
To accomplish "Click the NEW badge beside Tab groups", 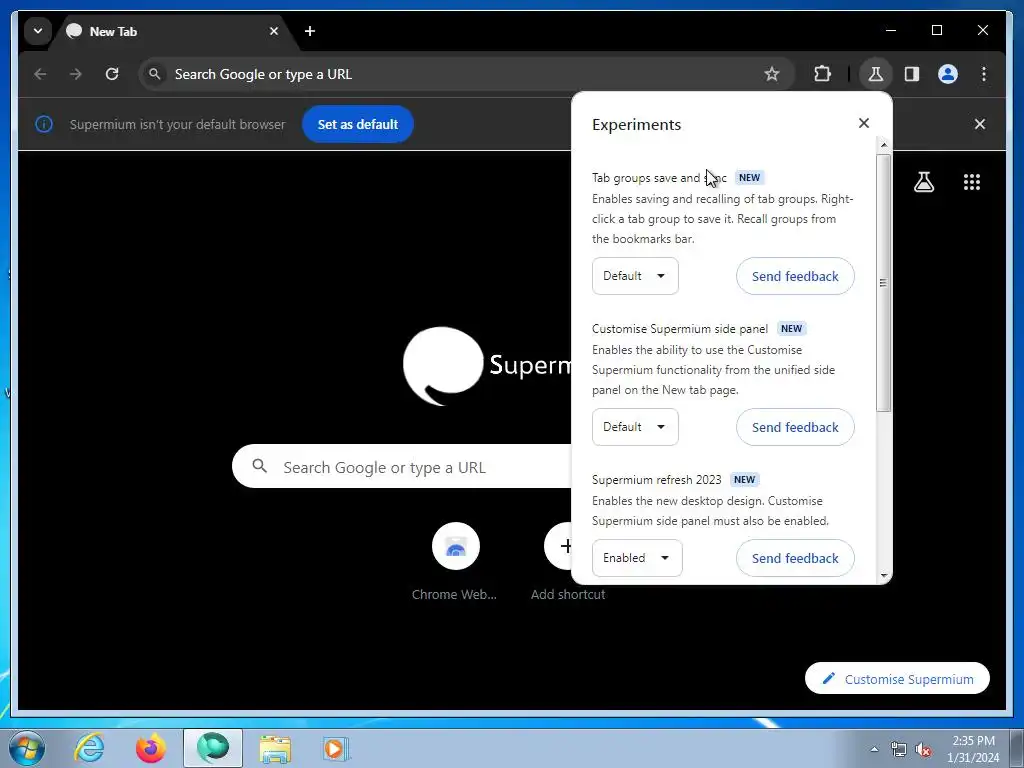I will tap(749, 178).
